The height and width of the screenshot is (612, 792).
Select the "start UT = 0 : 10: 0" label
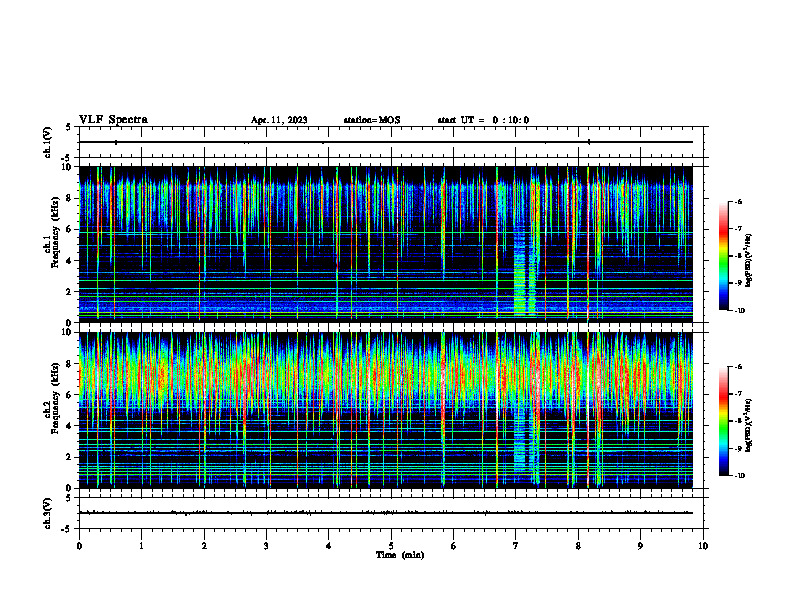coord(483,120)
